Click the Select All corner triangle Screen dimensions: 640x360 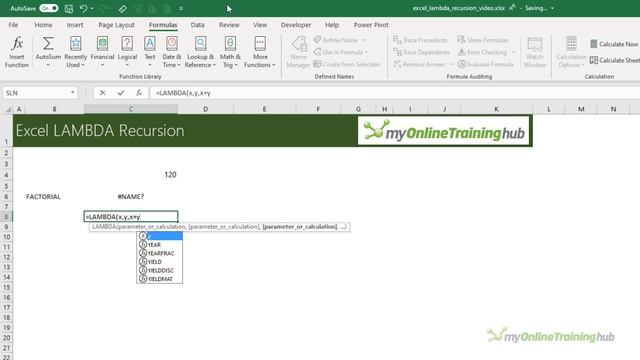8,109
